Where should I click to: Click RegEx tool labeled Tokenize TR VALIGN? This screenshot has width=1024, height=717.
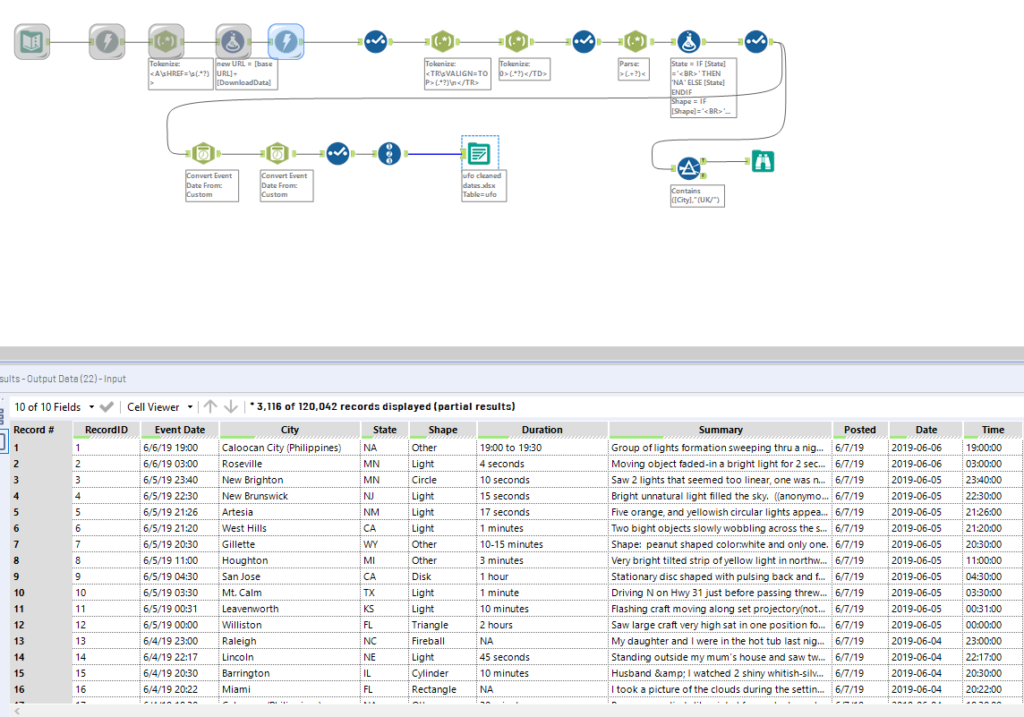(443, 42)
